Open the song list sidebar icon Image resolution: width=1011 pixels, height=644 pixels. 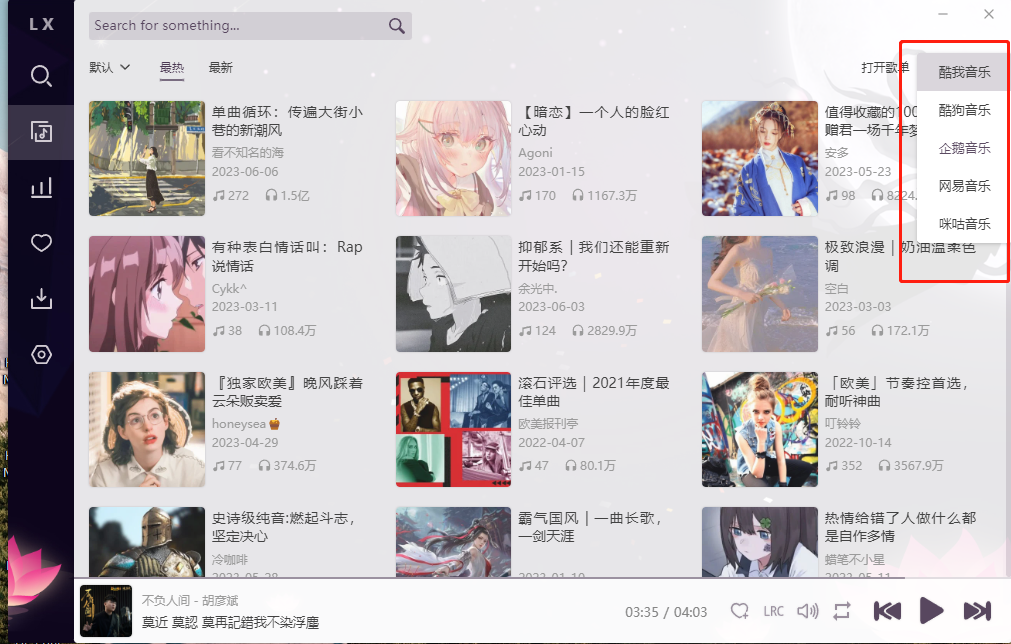point(41,131)
